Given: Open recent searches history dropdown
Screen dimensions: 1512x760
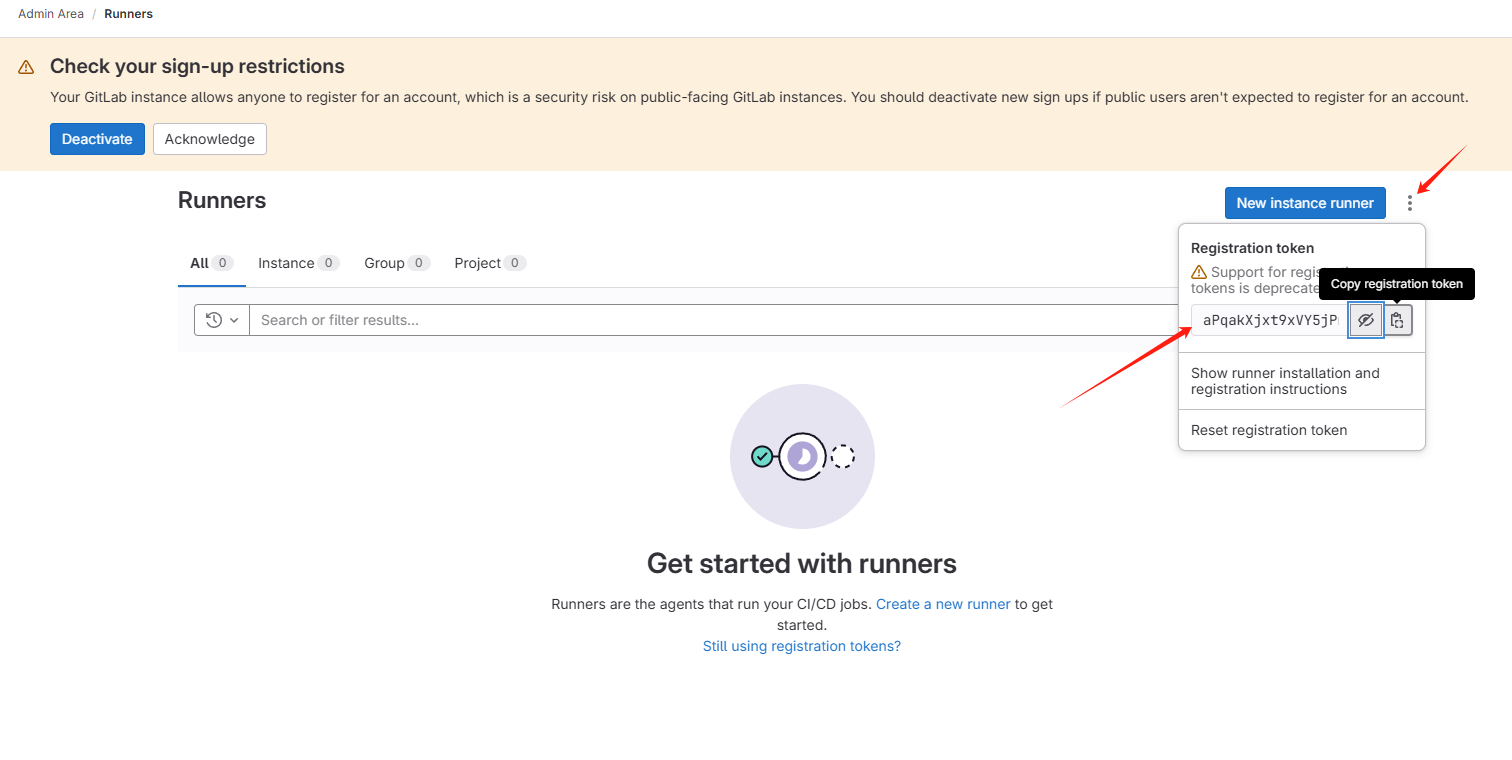Looking at the screenshot, I should coord(222,320).
